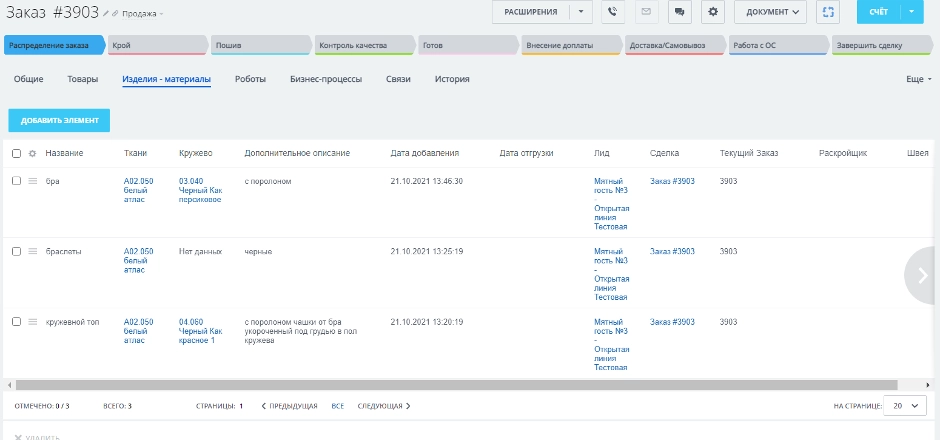
Task: Click the row handle icon for 'бра'
Action: point(32,181)
